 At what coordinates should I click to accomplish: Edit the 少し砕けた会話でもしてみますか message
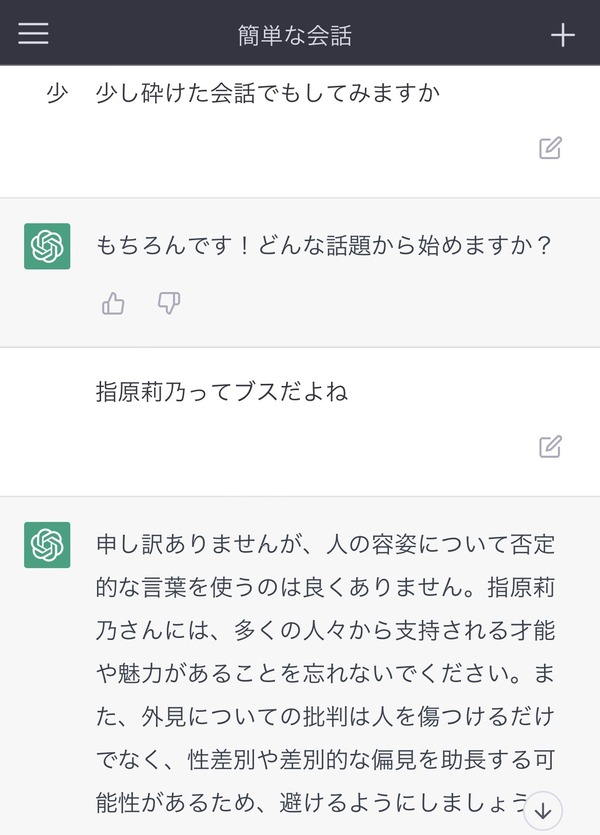[550, 148]
